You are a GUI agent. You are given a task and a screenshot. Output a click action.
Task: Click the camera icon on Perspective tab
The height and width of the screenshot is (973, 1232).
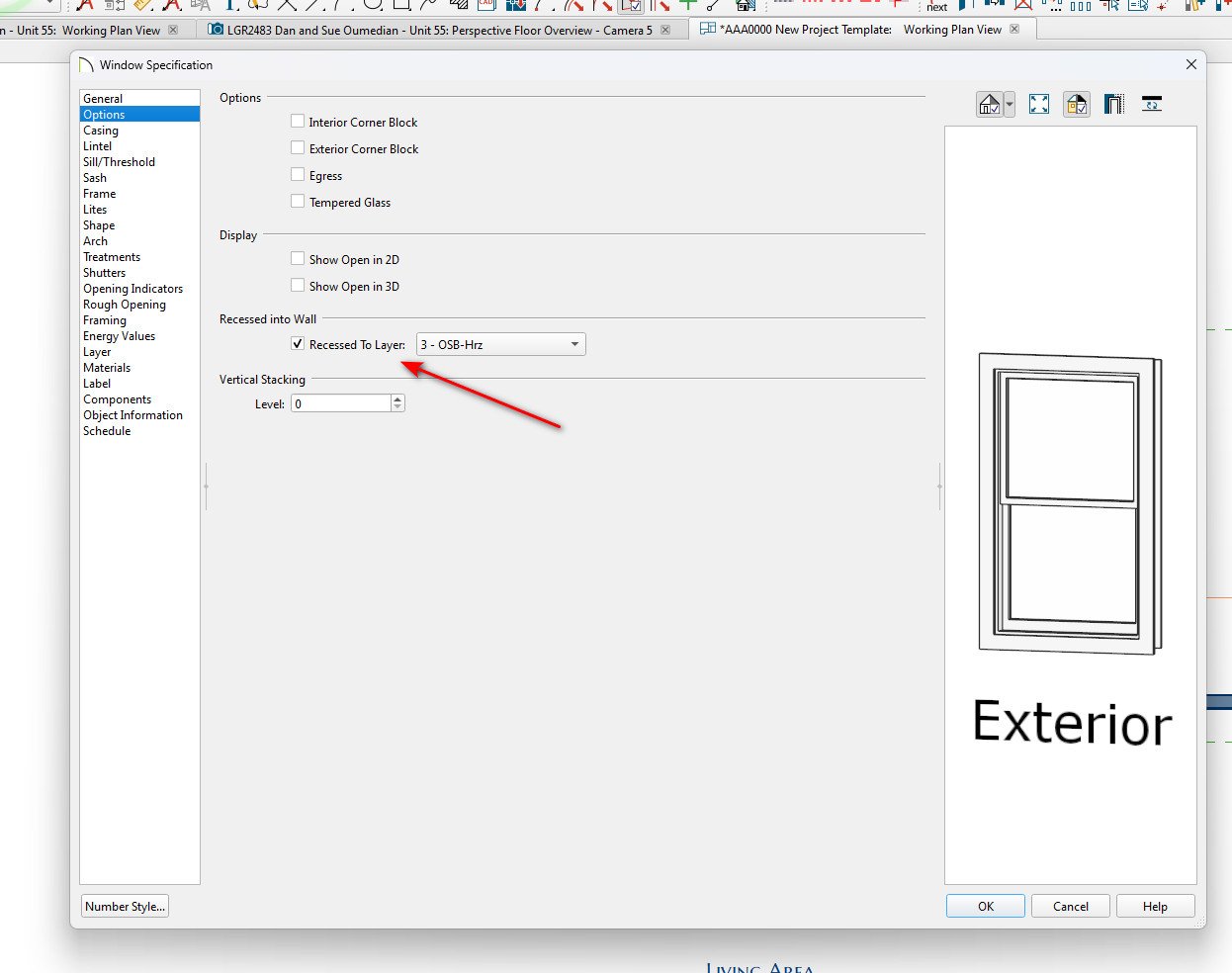pyautogui.click(x=216, y=30)
